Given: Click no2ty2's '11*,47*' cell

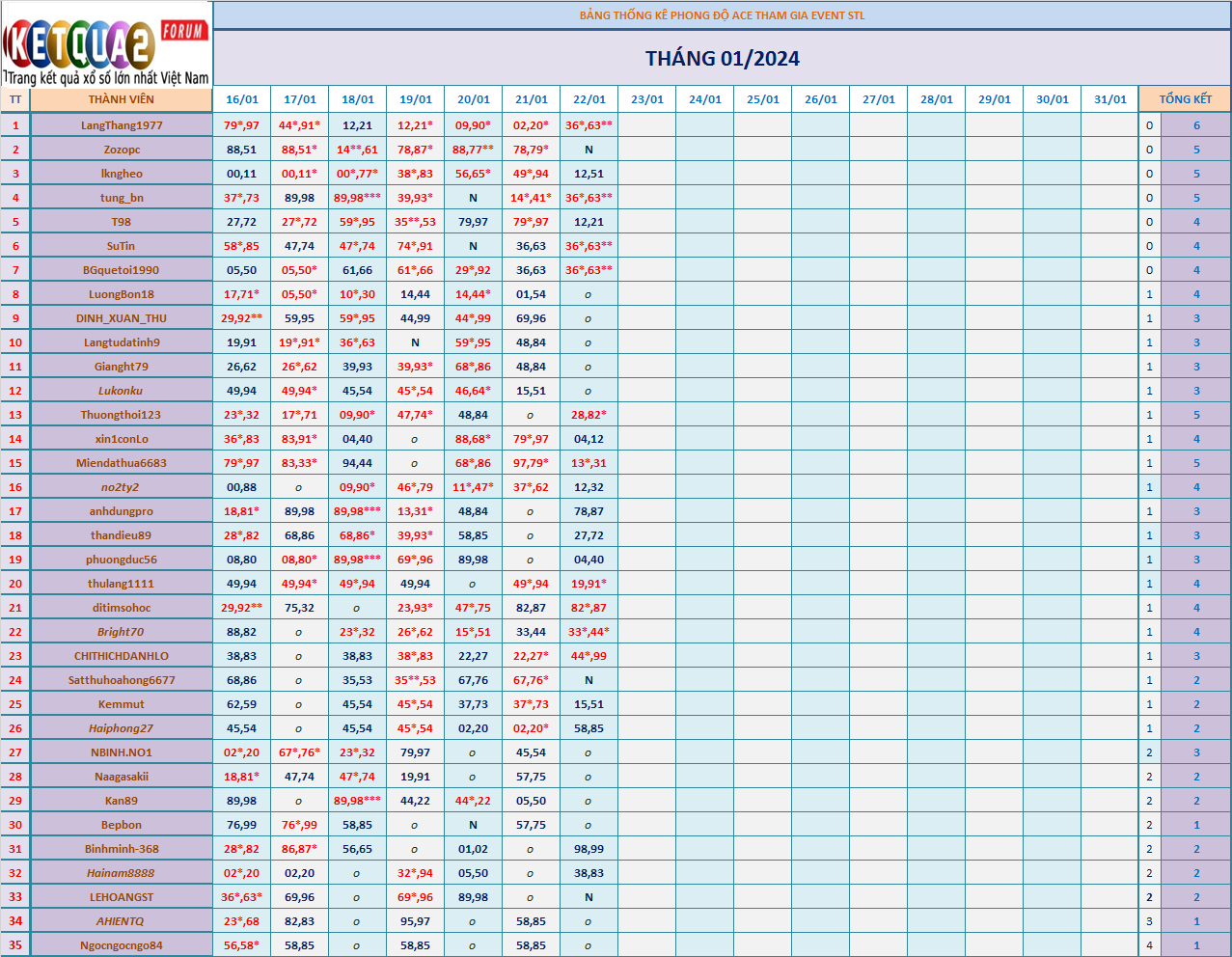Looking at the screenshot, I should pyautogui.click(x=474, y=487).
